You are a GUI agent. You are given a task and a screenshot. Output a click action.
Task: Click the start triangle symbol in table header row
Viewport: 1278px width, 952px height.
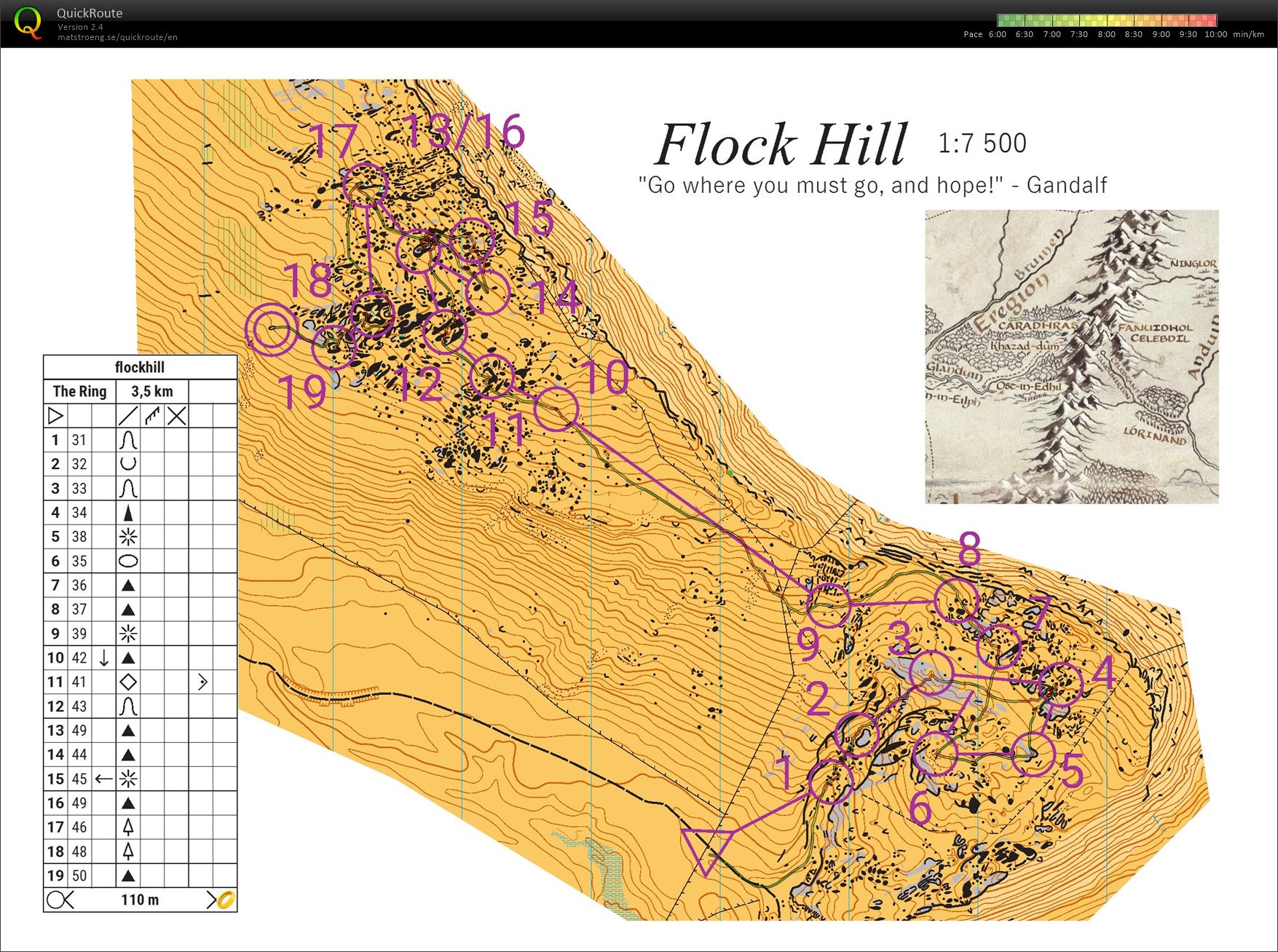[55, 416]
